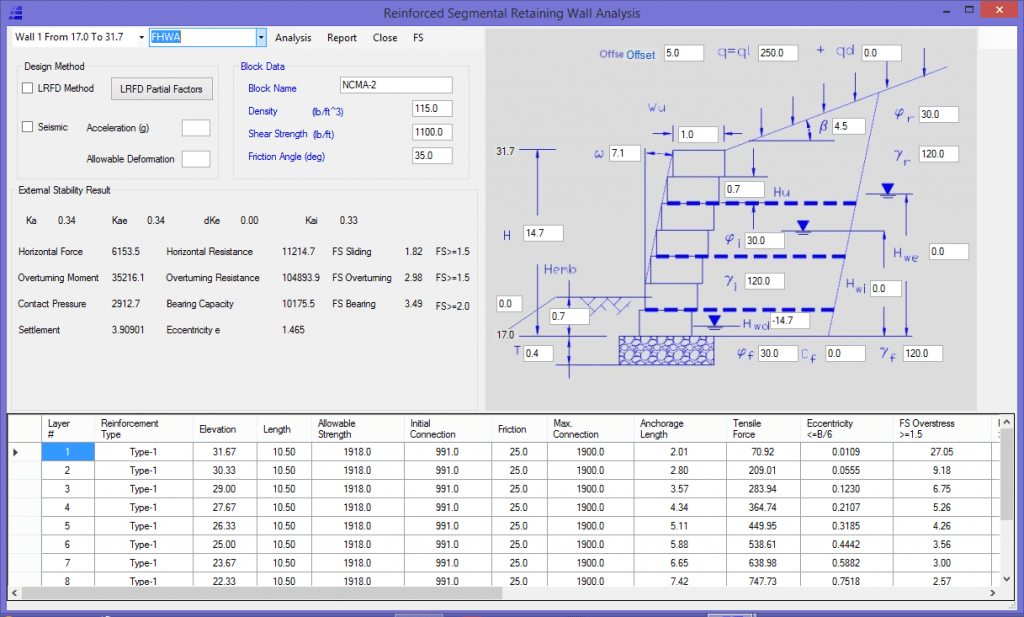Open the Report menu
The height and width of the screenshot is (617, 1024).
coord(341,37)
